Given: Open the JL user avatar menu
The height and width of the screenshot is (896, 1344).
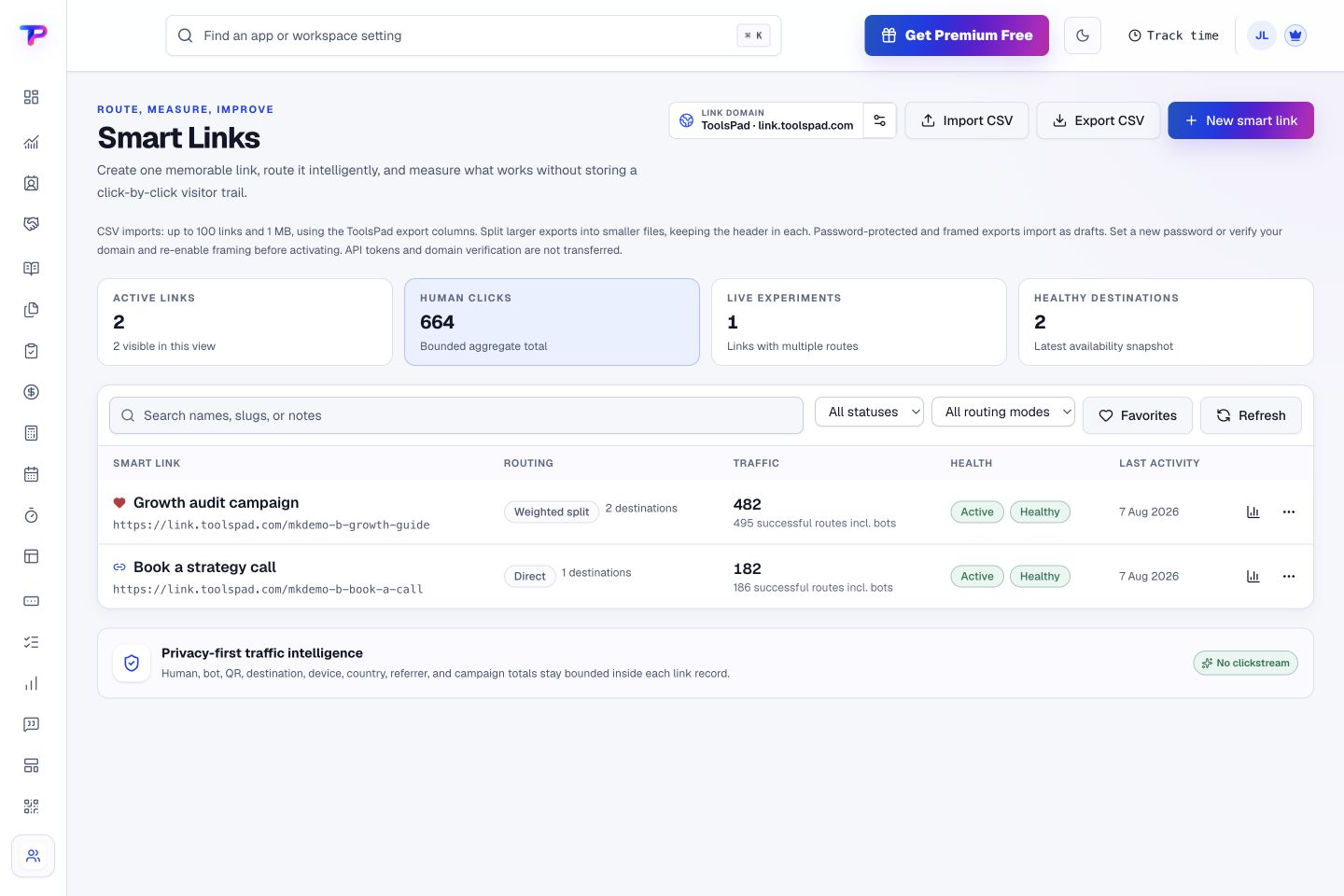Looking at the screenshot, I should coord(1262,35).
